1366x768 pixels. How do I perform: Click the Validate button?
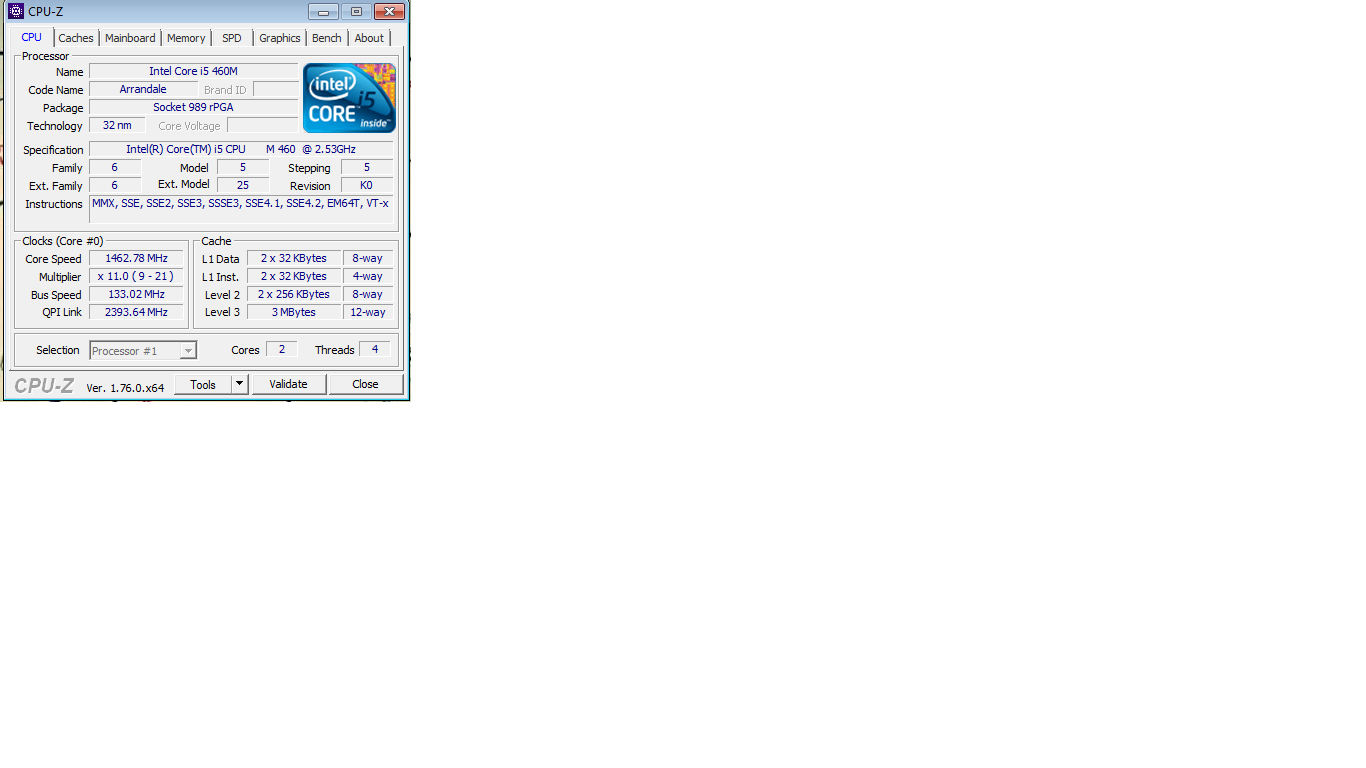tap(289, 384)
